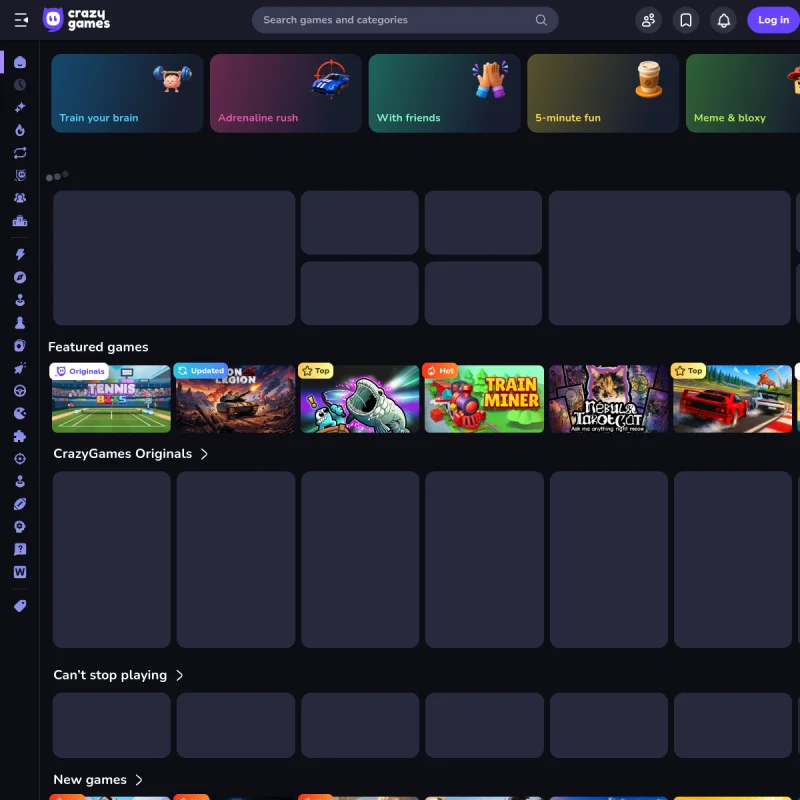Open new games sparkles icon
The image size is (800, 800).
[x=20, y=107]
